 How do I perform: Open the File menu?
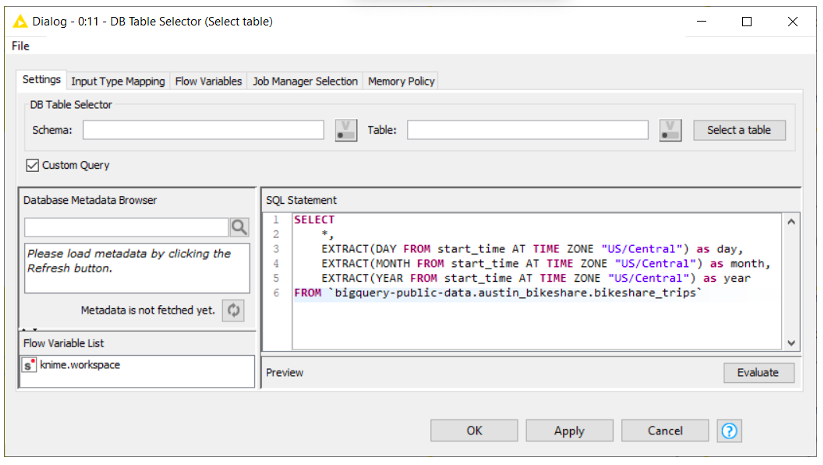click(20, 46)
